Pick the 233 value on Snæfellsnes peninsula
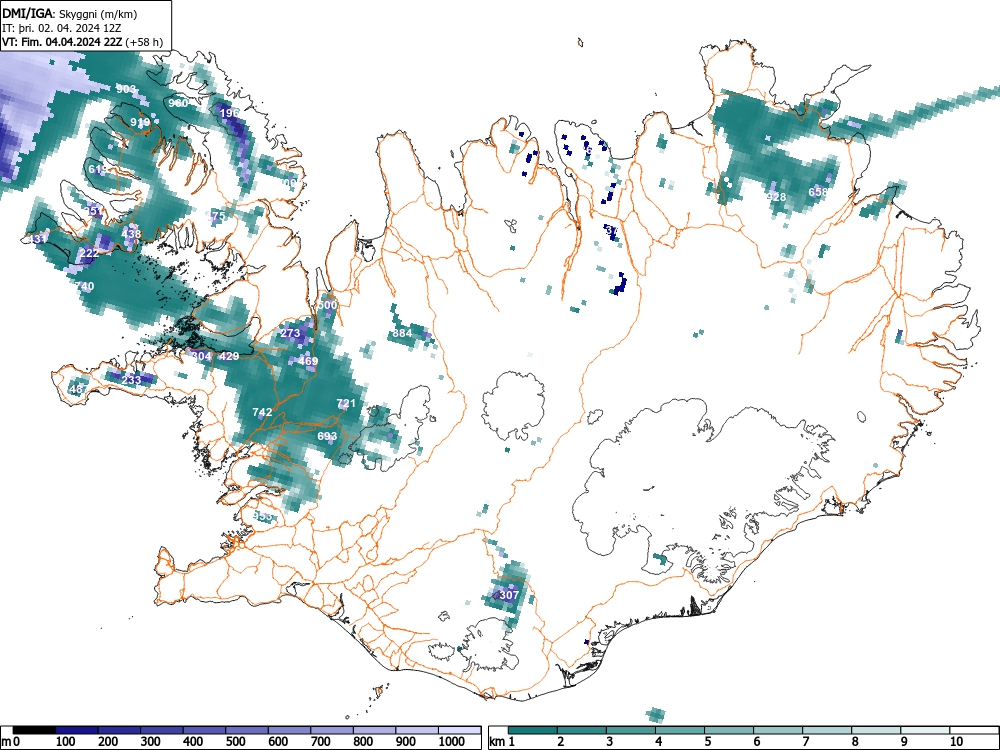The width and height of the screenshot is (1000, 750). point(131,380)
